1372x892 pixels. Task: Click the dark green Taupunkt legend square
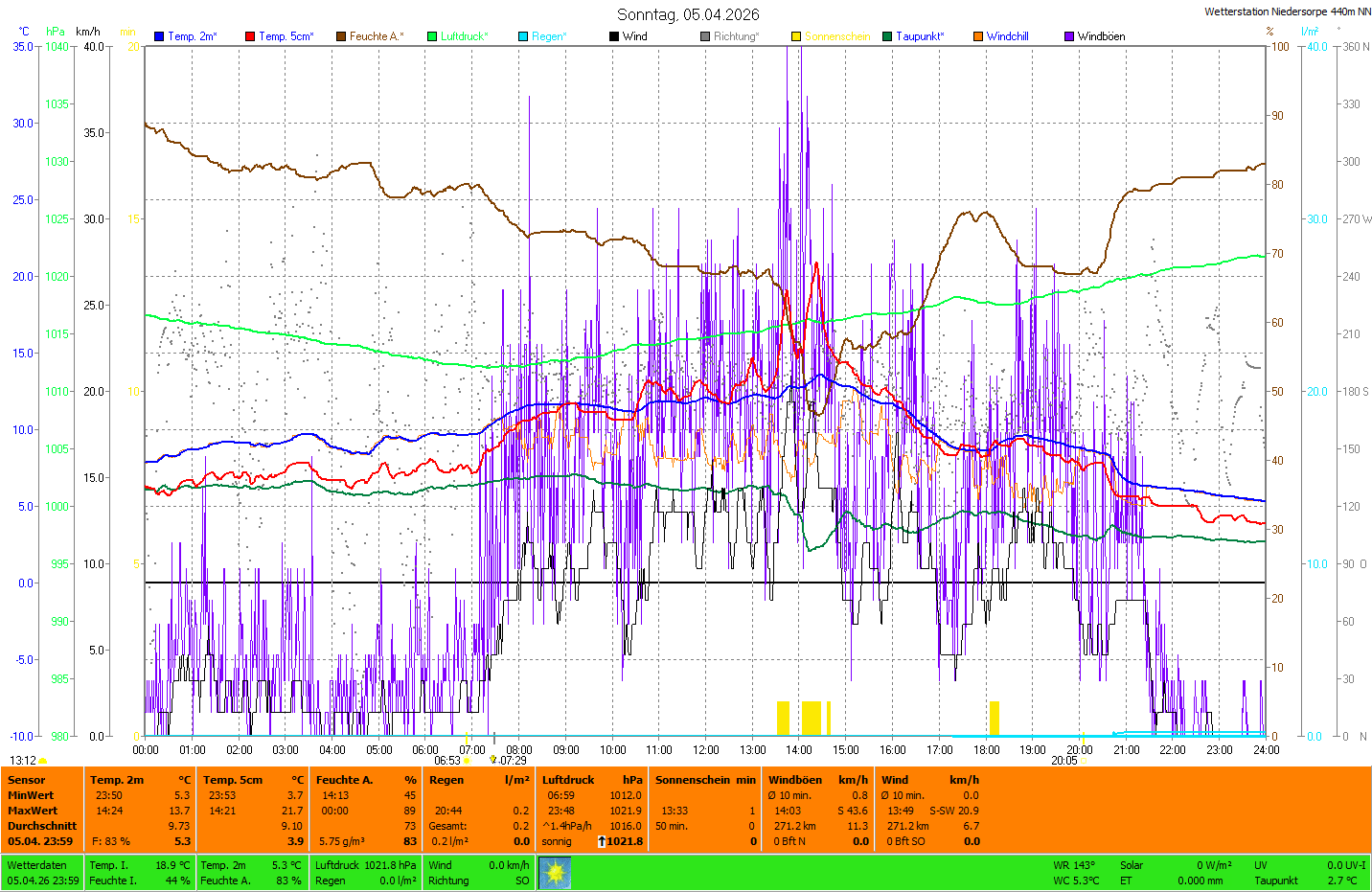887,36
